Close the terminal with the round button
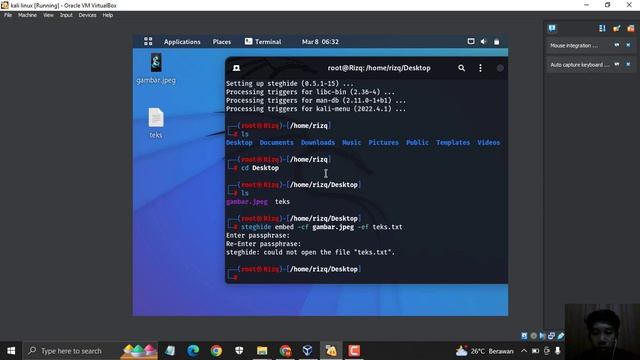Viewport: 640px width, 360px height. point(500,68)
